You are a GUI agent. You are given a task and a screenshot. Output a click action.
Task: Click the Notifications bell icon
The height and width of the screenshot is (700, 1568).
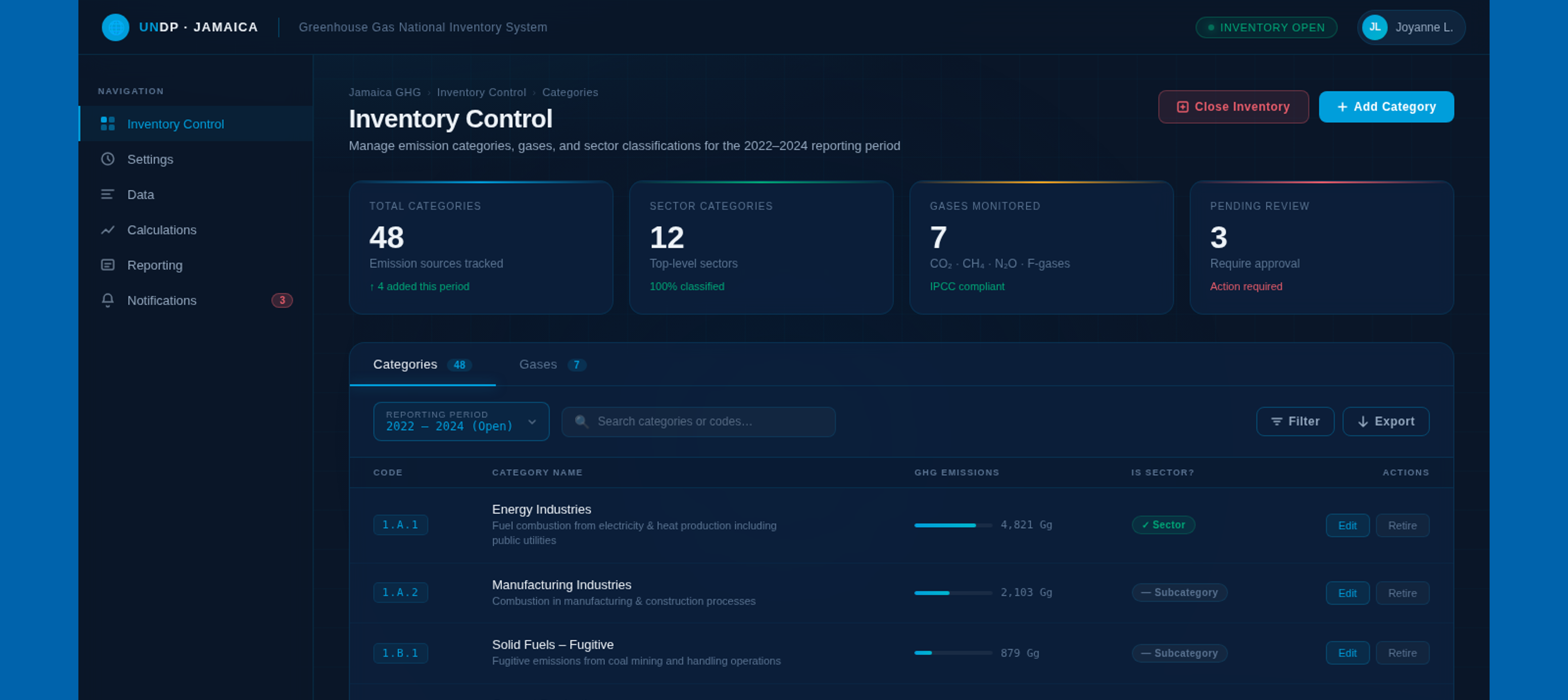pos(108,300)
